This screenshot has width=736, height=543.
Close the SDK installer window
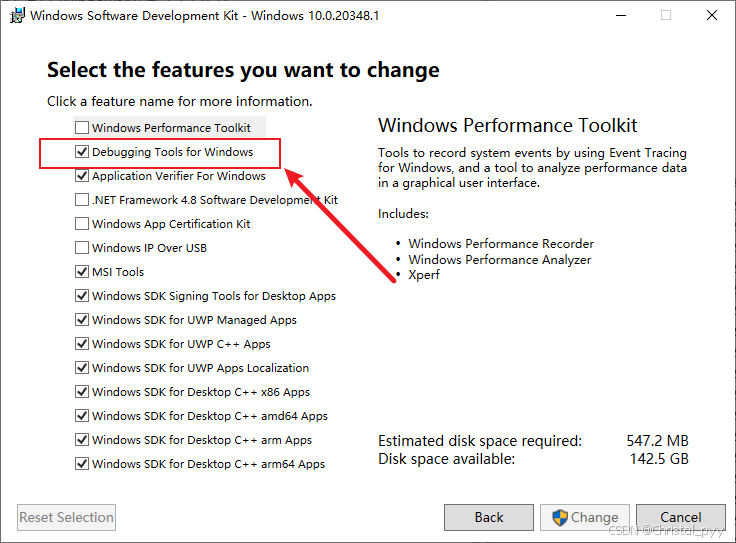pyautogui.click(x=711, y=15)
